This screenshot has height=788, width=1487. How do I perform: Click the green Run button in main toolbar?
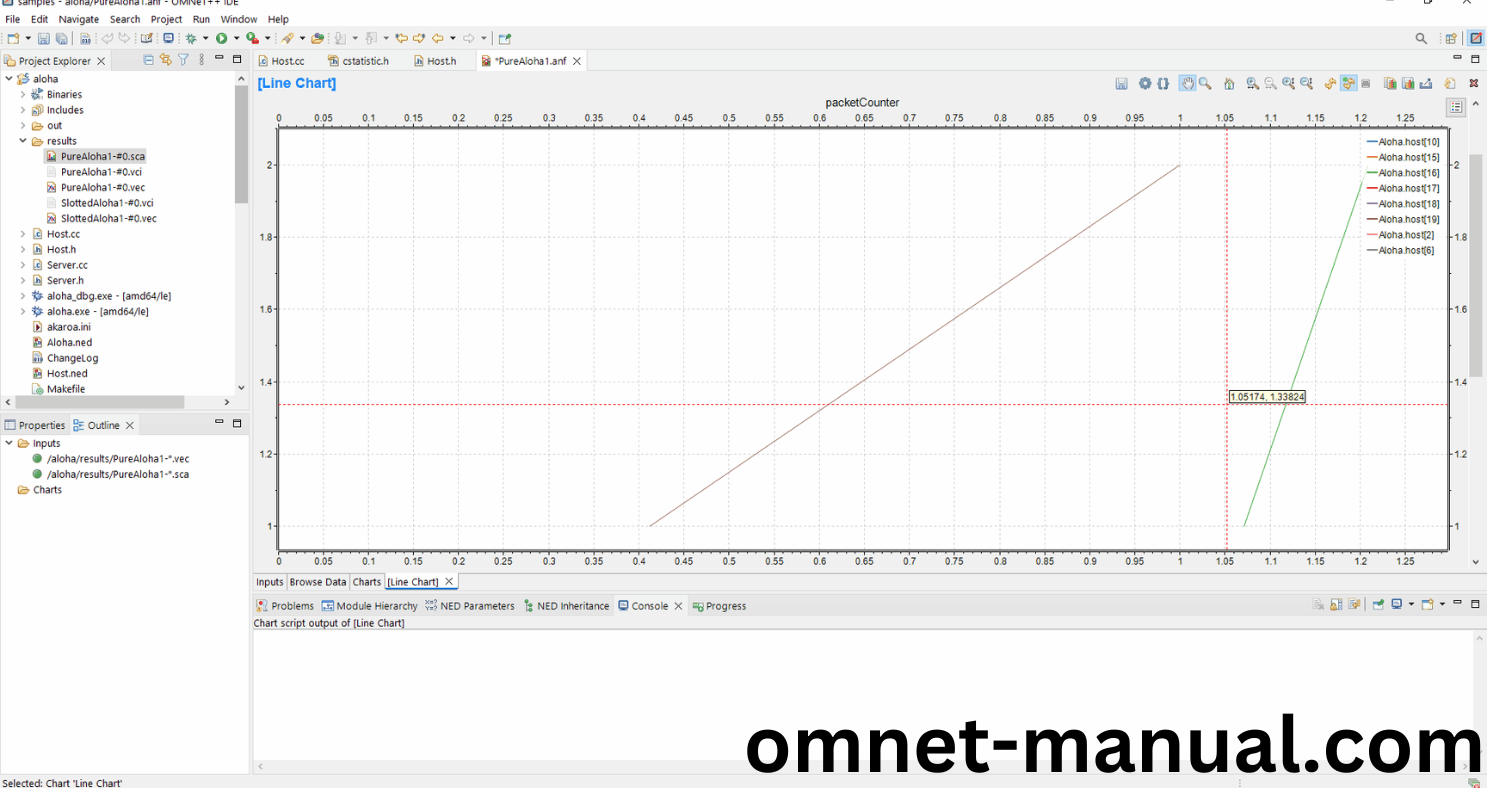(222, 38)
